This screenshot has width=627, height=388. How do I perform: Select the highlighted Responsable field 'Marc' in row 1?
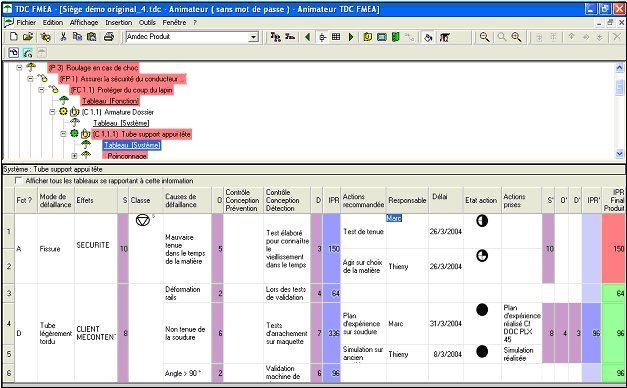click(394, 218)
